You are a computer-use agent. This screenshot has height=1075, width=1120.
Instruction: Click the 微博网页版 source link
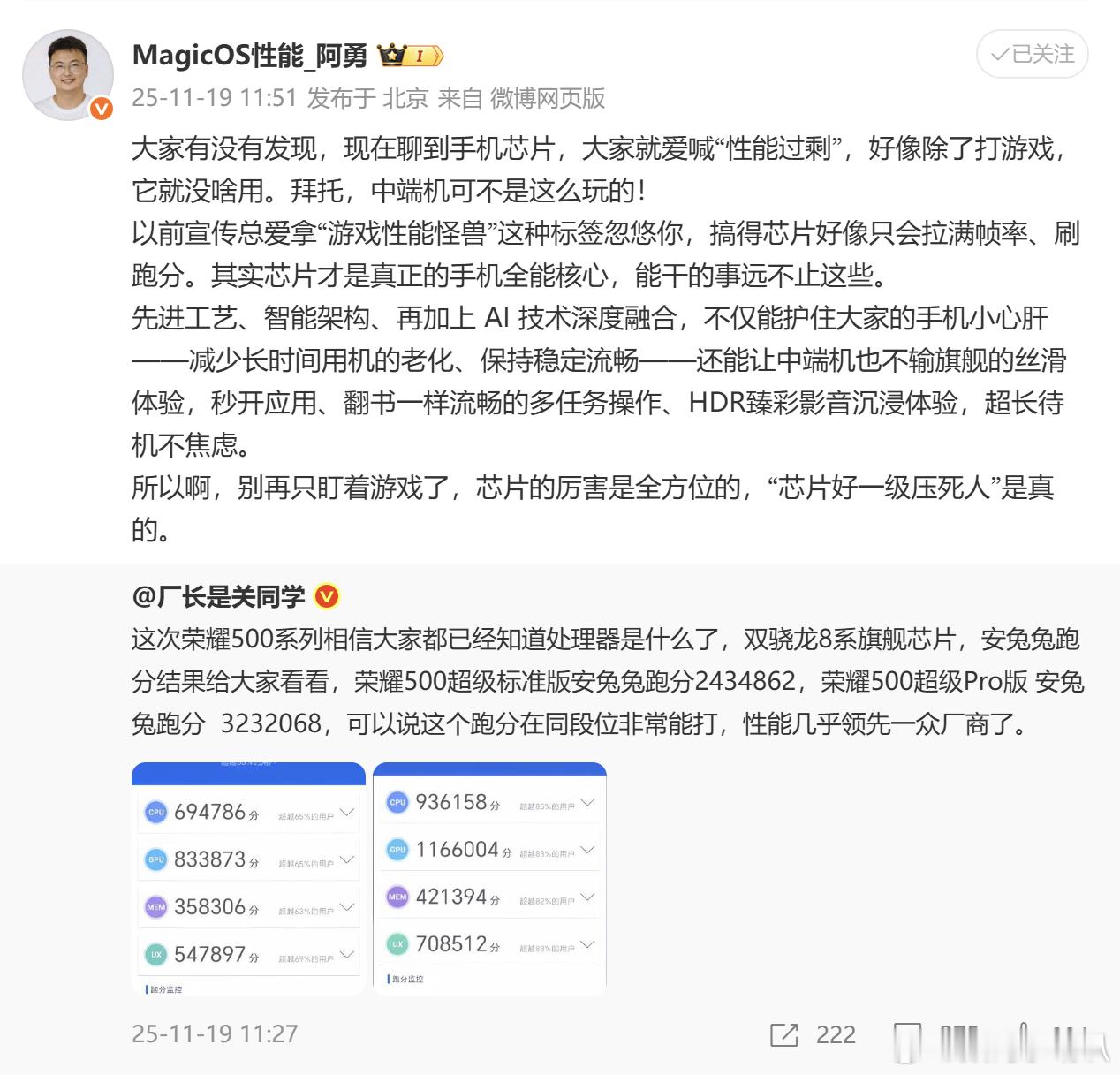(548, 98)
